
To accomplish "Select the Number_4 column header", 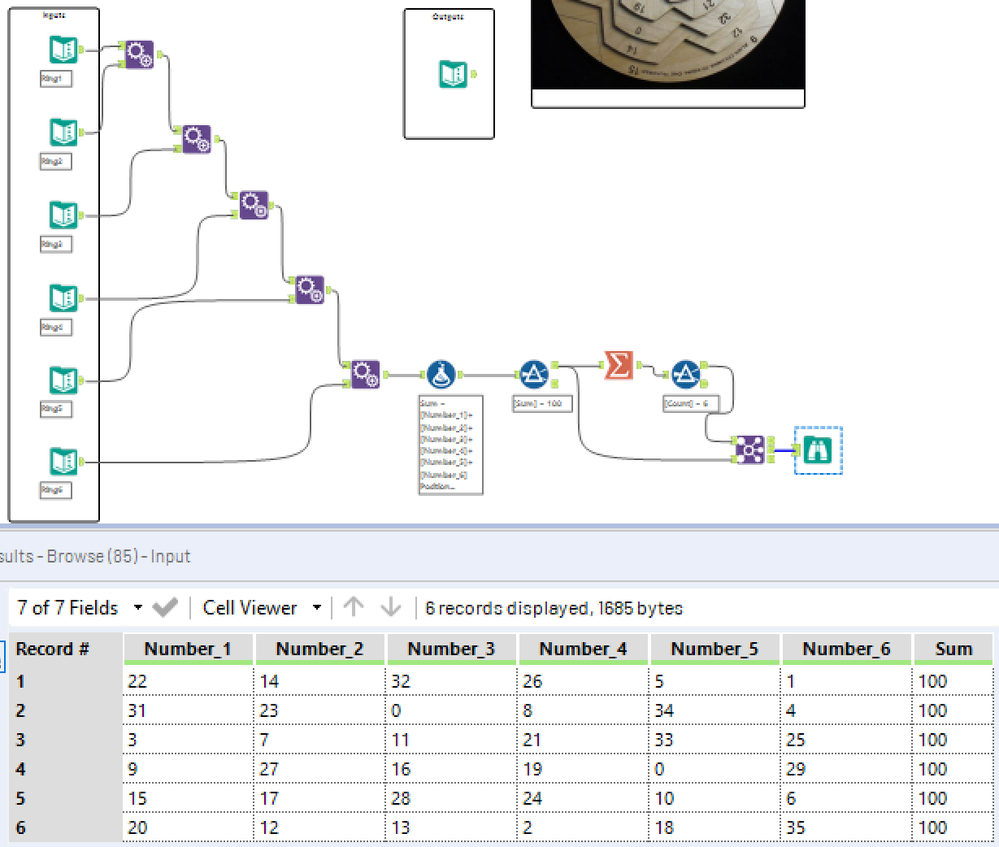I will pos(583,649).
